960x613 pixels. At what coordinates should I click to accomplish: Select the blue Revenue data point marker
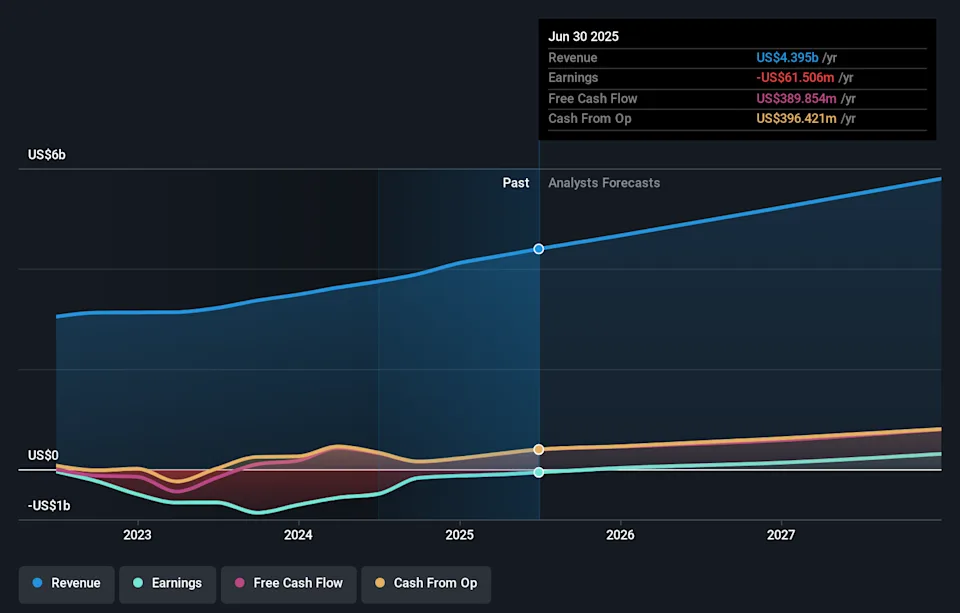tap(539, 248)
